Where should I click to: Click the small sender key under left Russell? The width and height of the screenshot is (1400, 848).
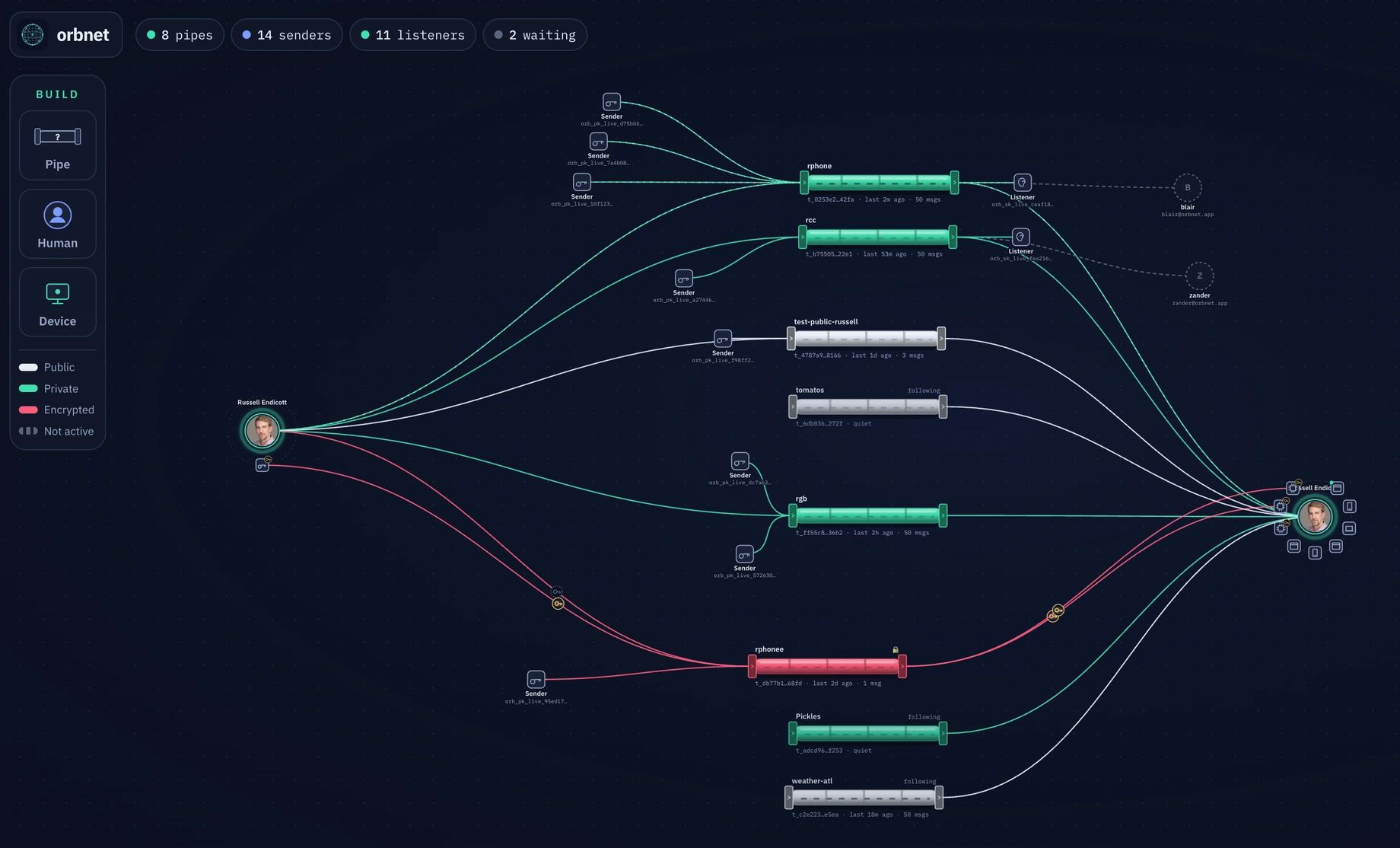point(262,465)
